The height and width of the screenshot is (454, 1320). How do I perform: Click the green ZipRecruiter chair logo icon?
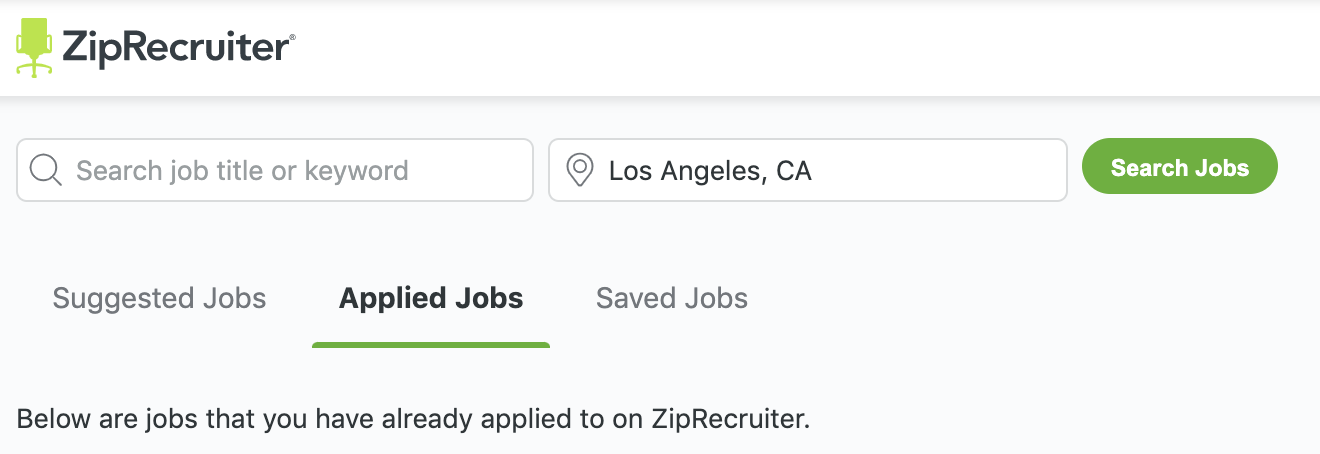34,47
